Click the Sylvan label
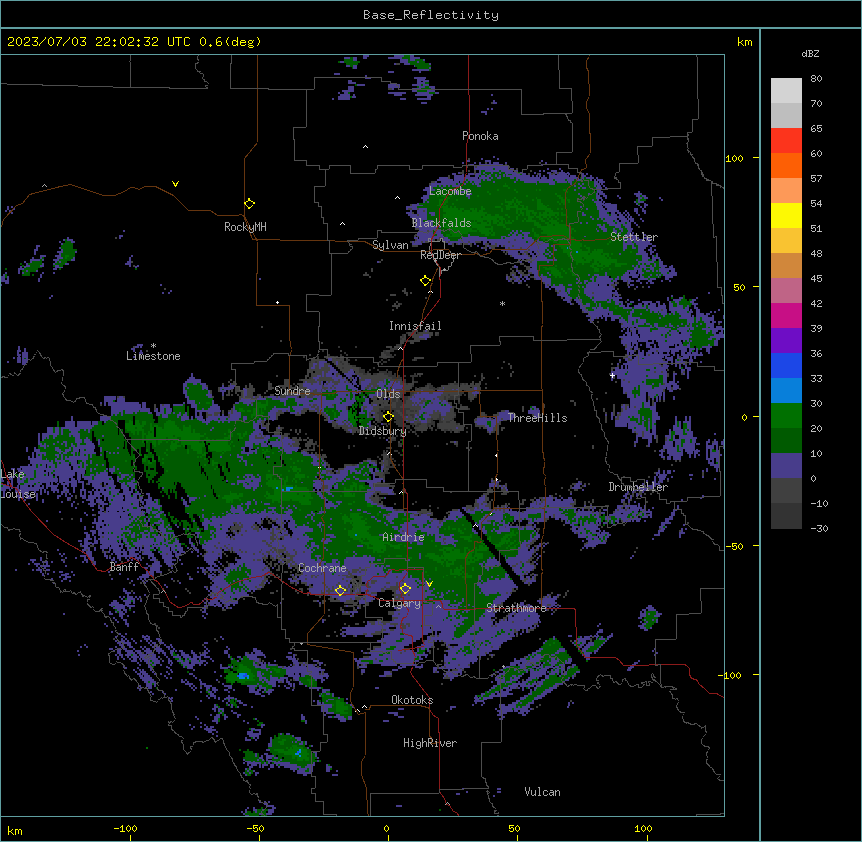The height and width of the screenshot is (842, 862). pos(390,245)
